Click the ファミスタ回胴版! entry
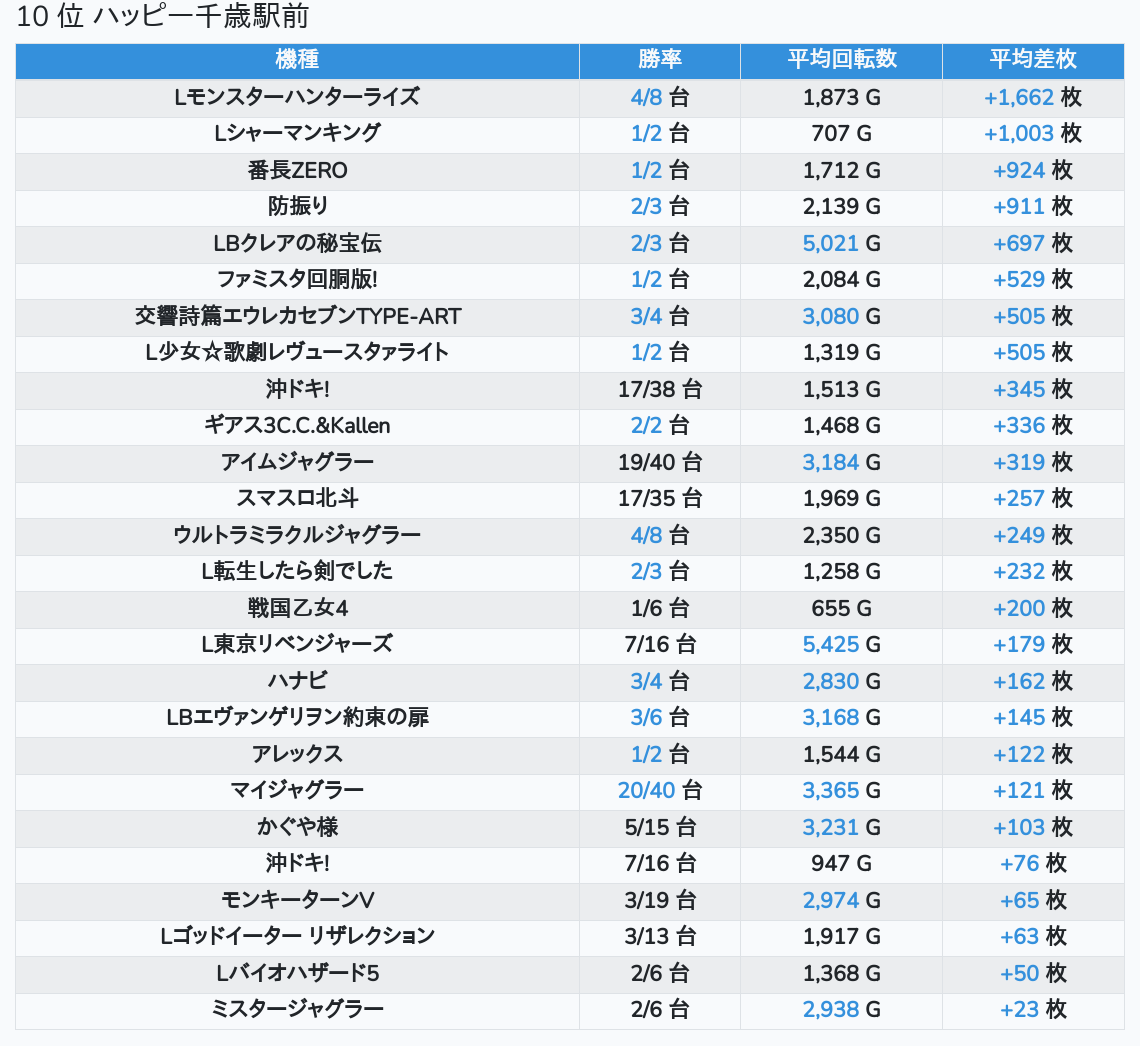 [x=297, y=280]
